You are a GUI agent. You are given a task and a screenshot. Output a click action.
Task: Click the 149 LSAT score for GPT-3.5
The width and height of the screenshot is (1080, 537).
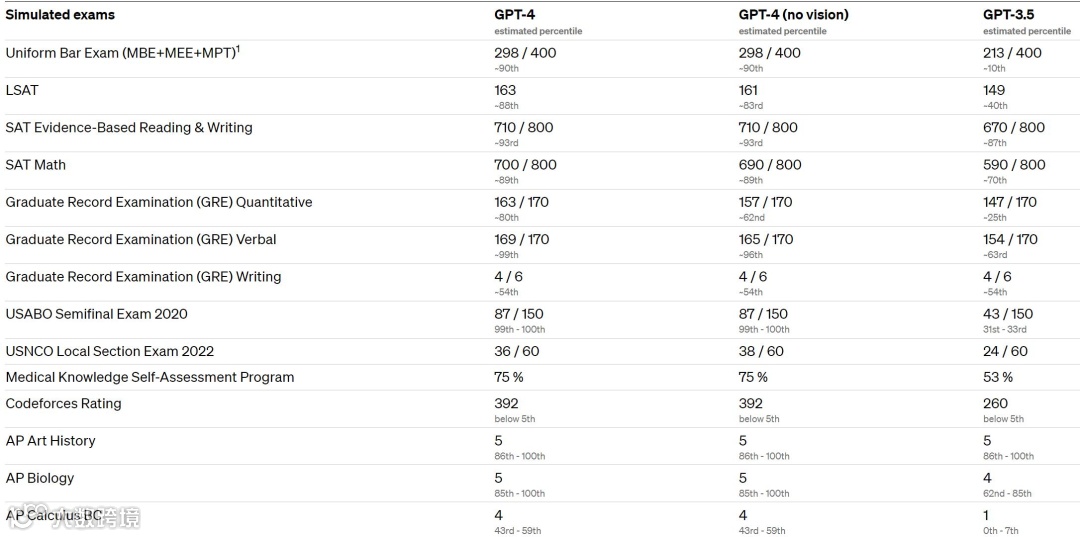[x=994, y=90]
